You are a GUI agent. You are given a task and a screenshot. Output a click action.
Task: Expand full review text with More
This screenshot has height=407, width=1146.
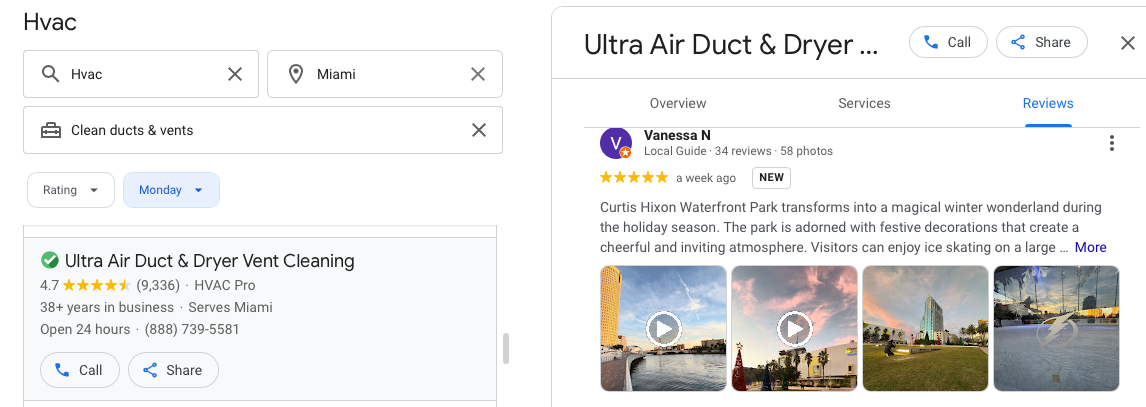point(1090,247)
